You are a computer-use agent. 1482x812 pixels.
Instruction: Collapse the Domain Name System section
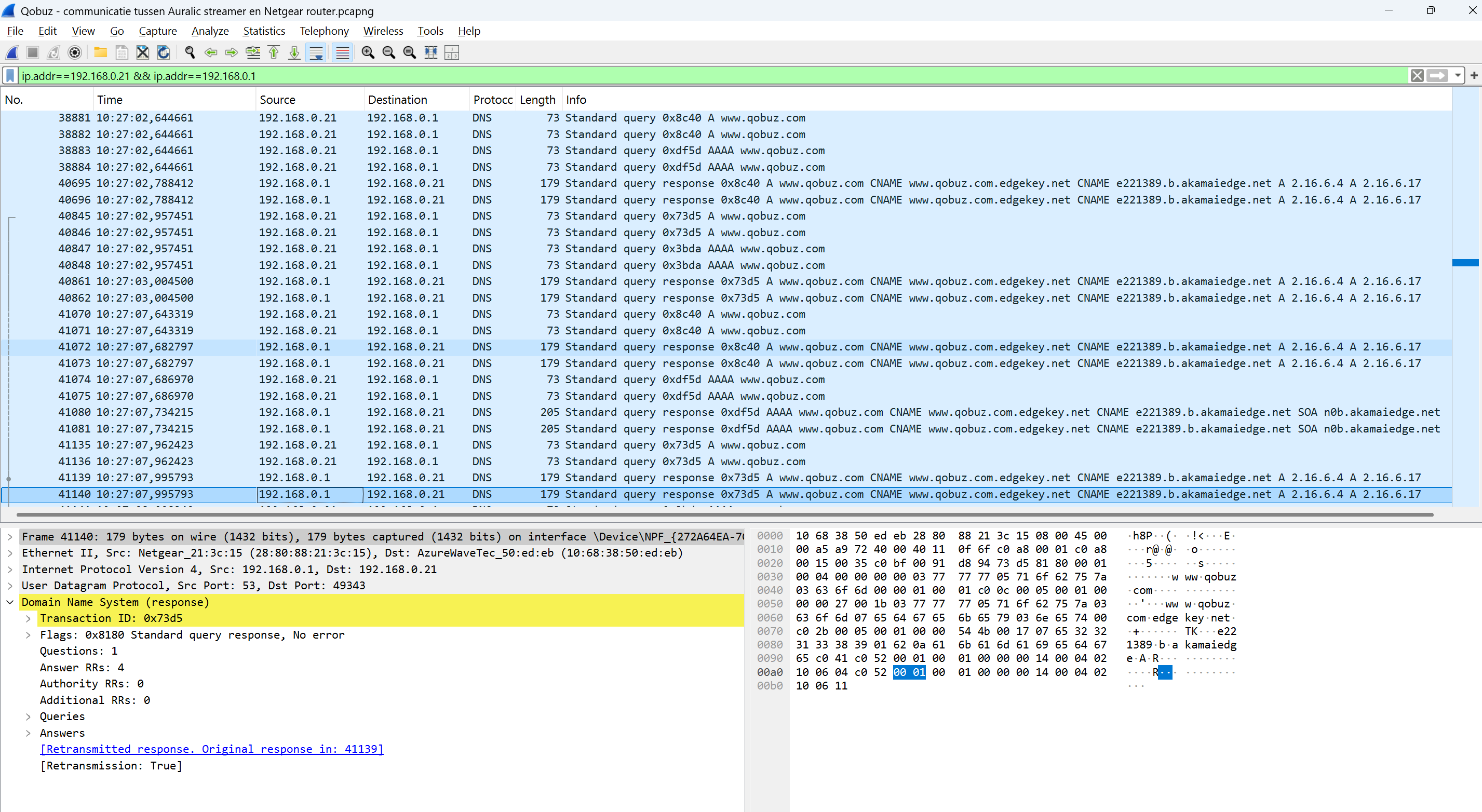[x=10, y=602]
